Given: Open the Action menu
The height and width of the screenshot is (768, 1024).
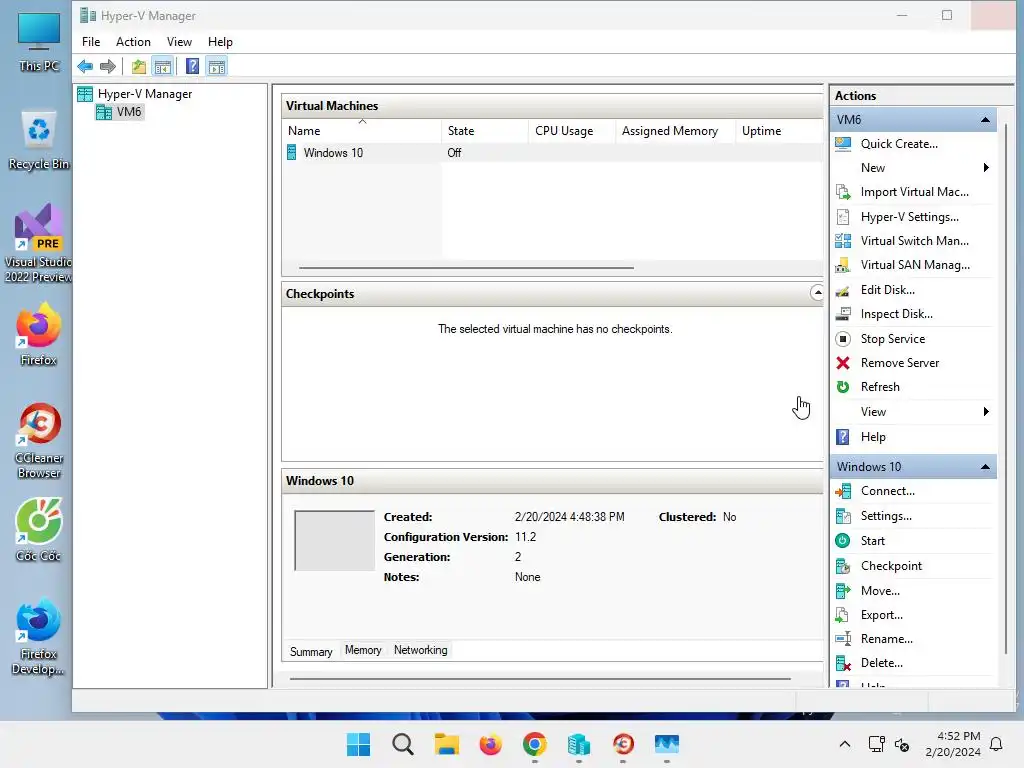Looking at the screenshot, I should pyautogui.click(x=133, y=42).
